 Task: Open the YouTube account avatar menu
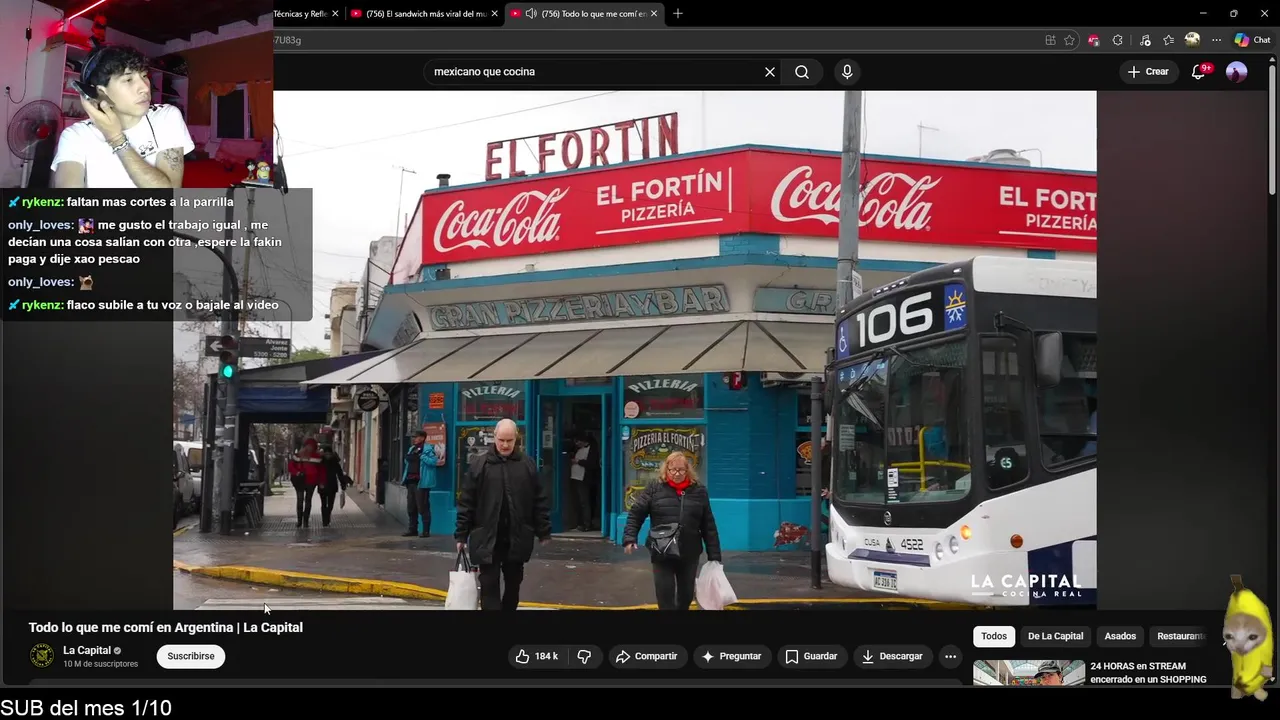click(x=1237, y=72)
